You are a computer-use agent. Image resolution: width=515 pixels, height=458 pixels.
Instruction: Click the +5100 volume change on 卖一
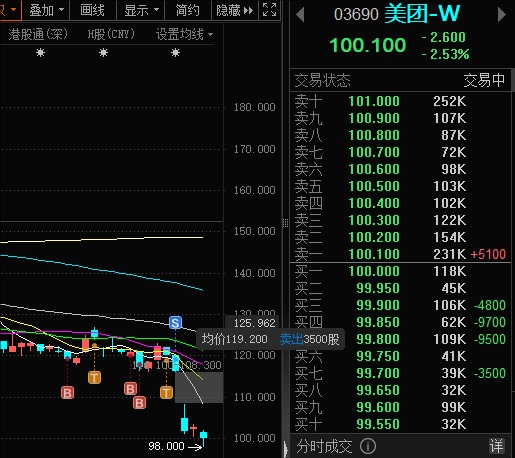(488, 254)
